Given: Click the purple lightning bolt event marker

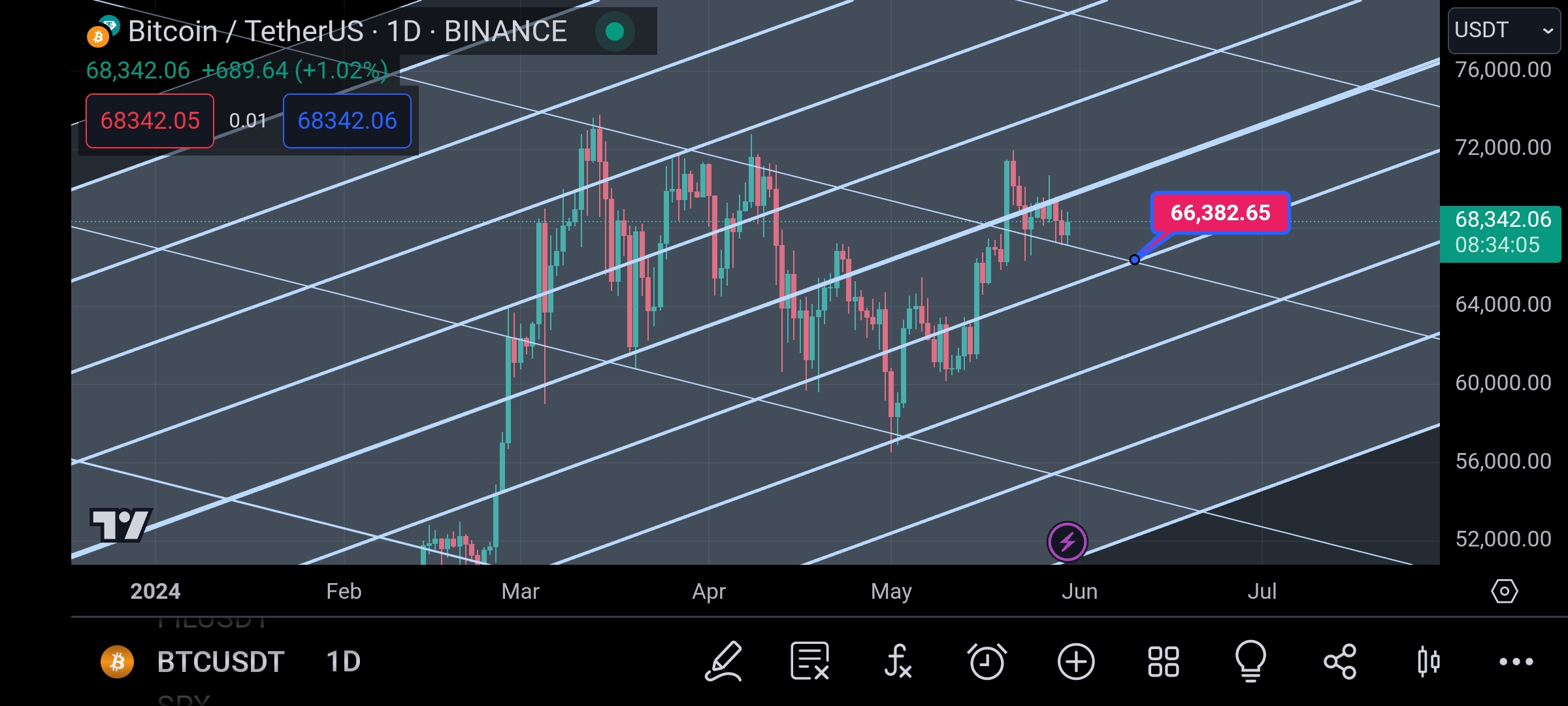Looking at the screenshot, I should point(1068,541).
